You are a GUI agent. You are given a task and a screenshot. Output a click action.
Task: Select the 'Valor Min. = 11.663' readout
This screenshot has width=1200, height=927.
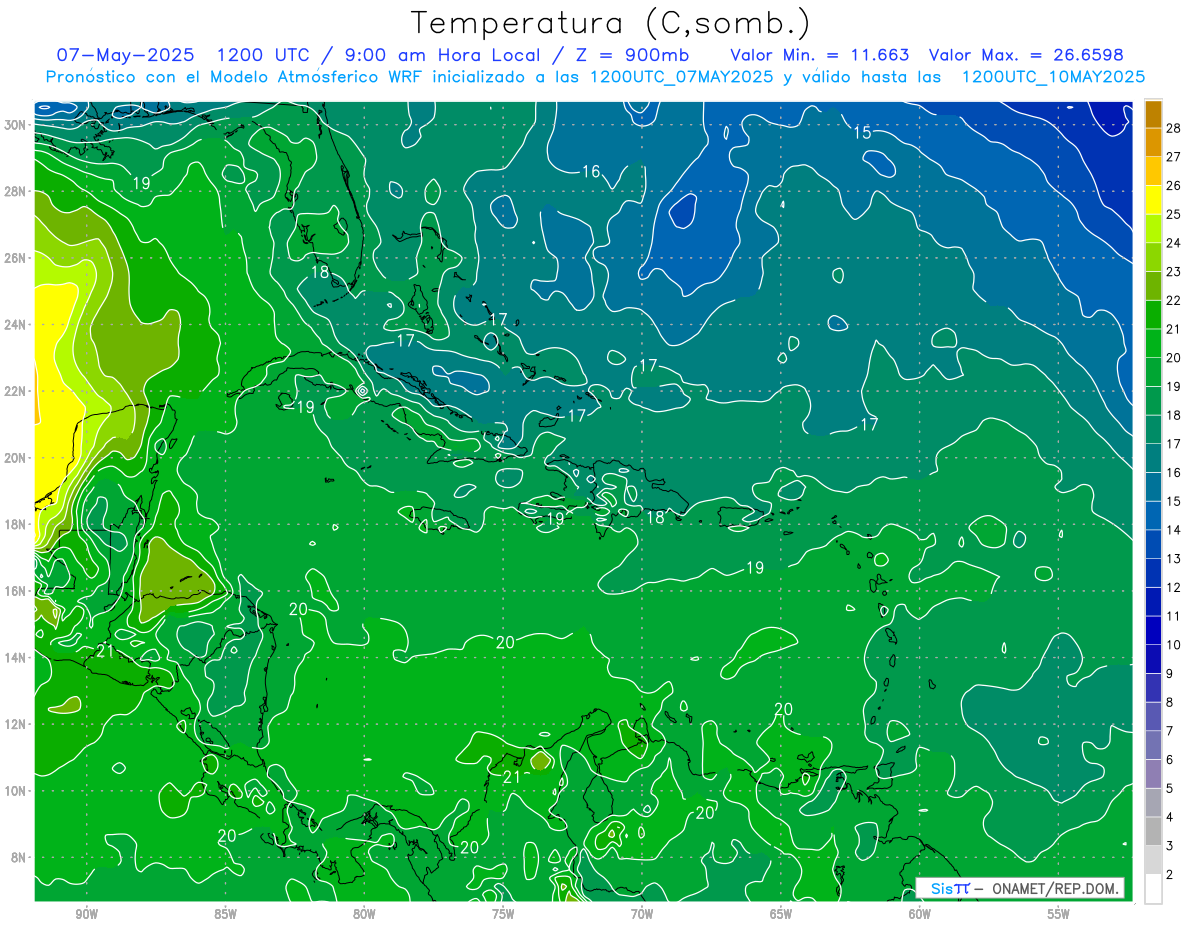coord(819,55)
